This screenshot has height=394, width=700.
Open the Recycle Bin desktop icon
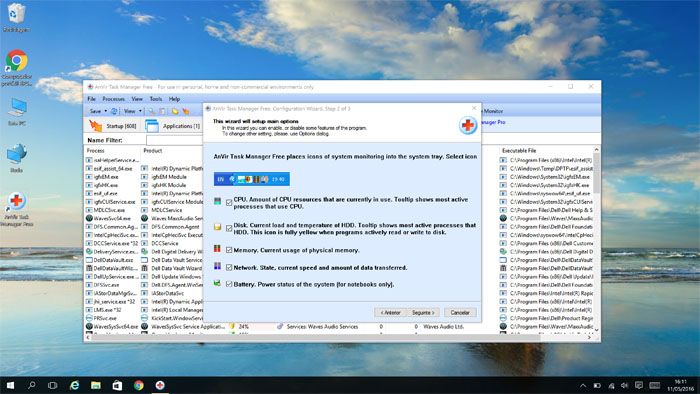16,18
